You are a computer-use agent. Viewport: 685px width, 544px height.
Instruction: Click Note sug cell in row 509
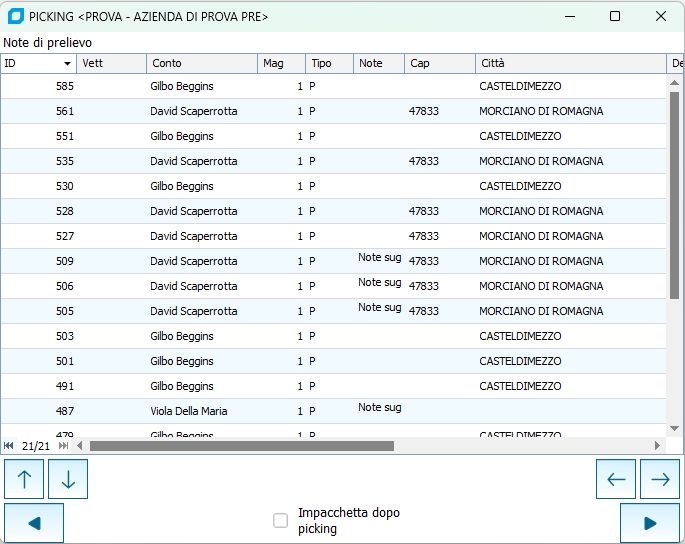379,258
